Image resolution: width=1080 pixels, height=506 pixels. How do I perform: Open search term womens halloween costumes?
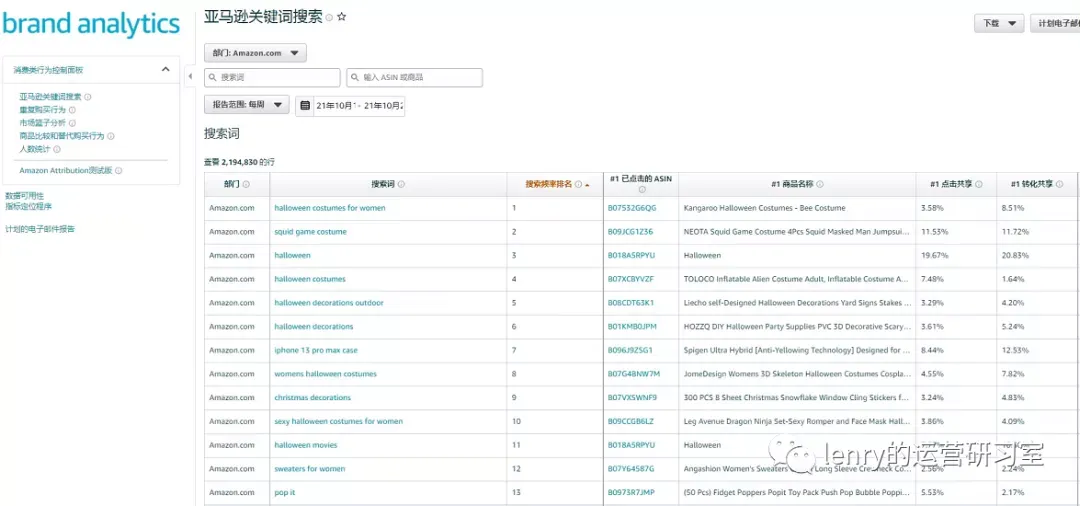[326, 375]
